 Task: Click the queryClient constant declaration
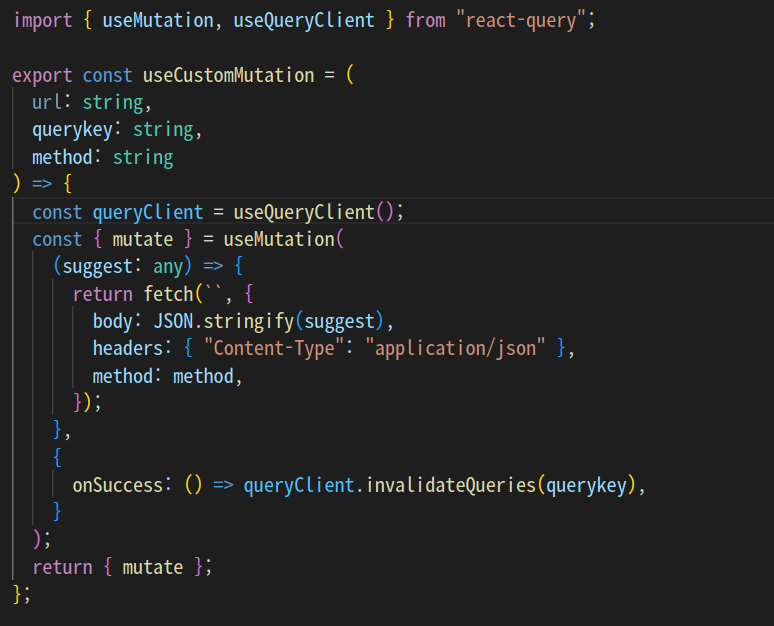point(148,212)
